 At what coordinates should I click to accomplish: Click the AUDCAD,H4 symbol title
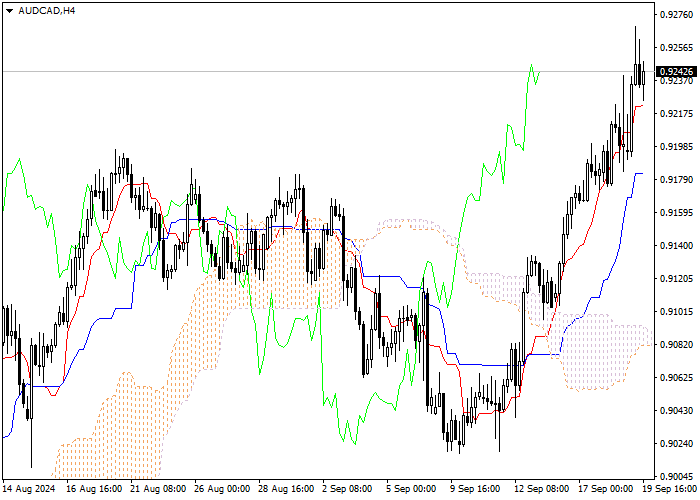point(47,10)
